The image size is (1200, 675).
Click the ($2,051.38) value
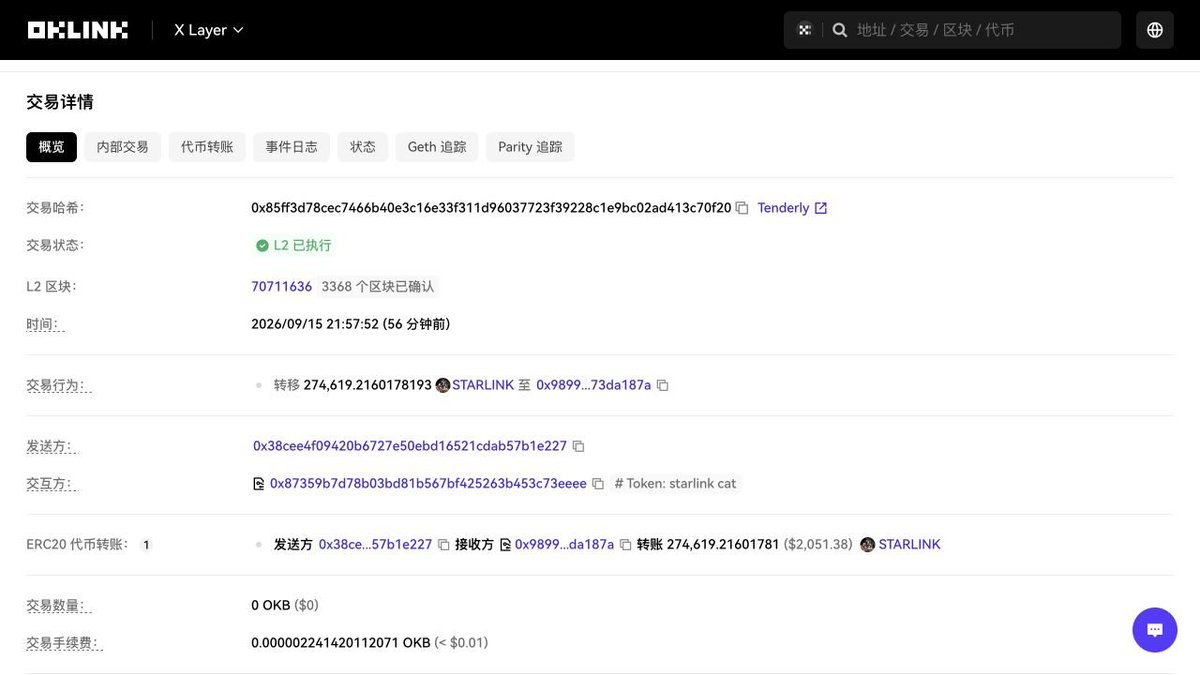[x=818, y=545]
